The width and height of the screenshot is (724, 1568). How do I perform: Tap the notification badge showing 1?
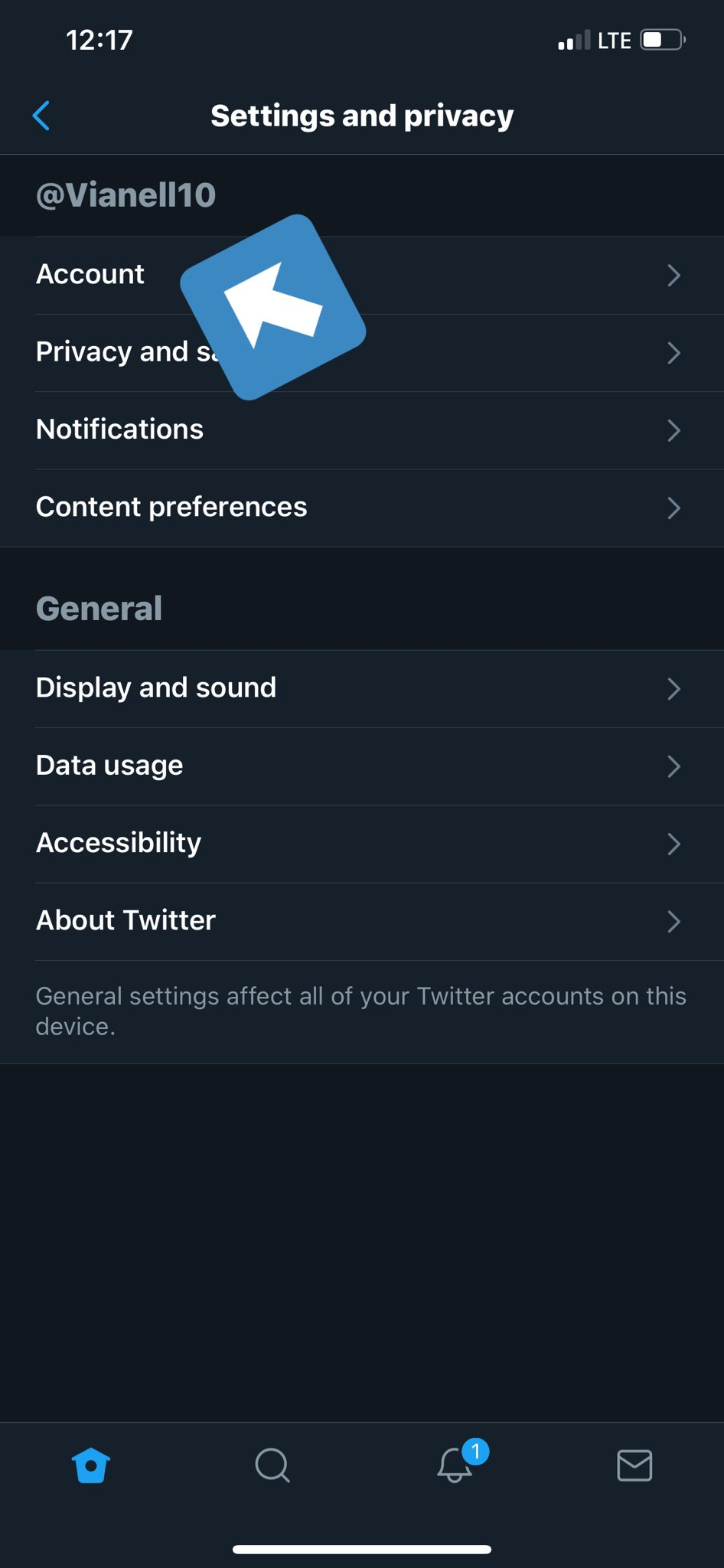coord(475,1451)
